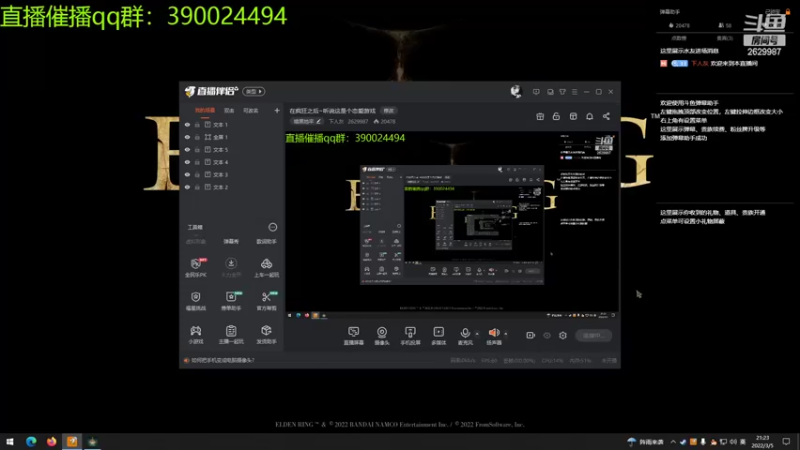This screenshot has height=450, width=800.
Task: Lock the 文本 2 layer
Action: (x=197, y=187)
